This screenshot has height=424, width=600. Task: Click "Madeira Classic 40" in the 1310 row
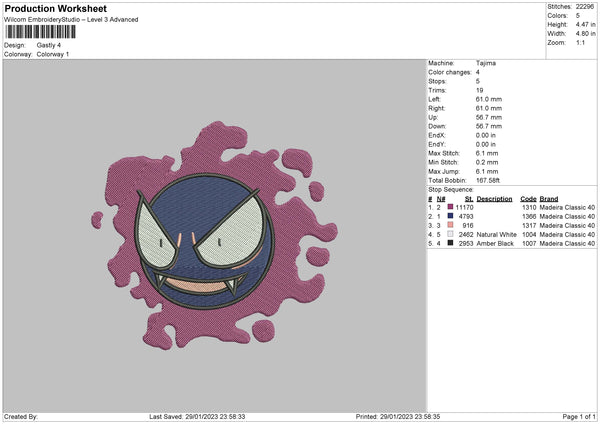coord(567,207)
